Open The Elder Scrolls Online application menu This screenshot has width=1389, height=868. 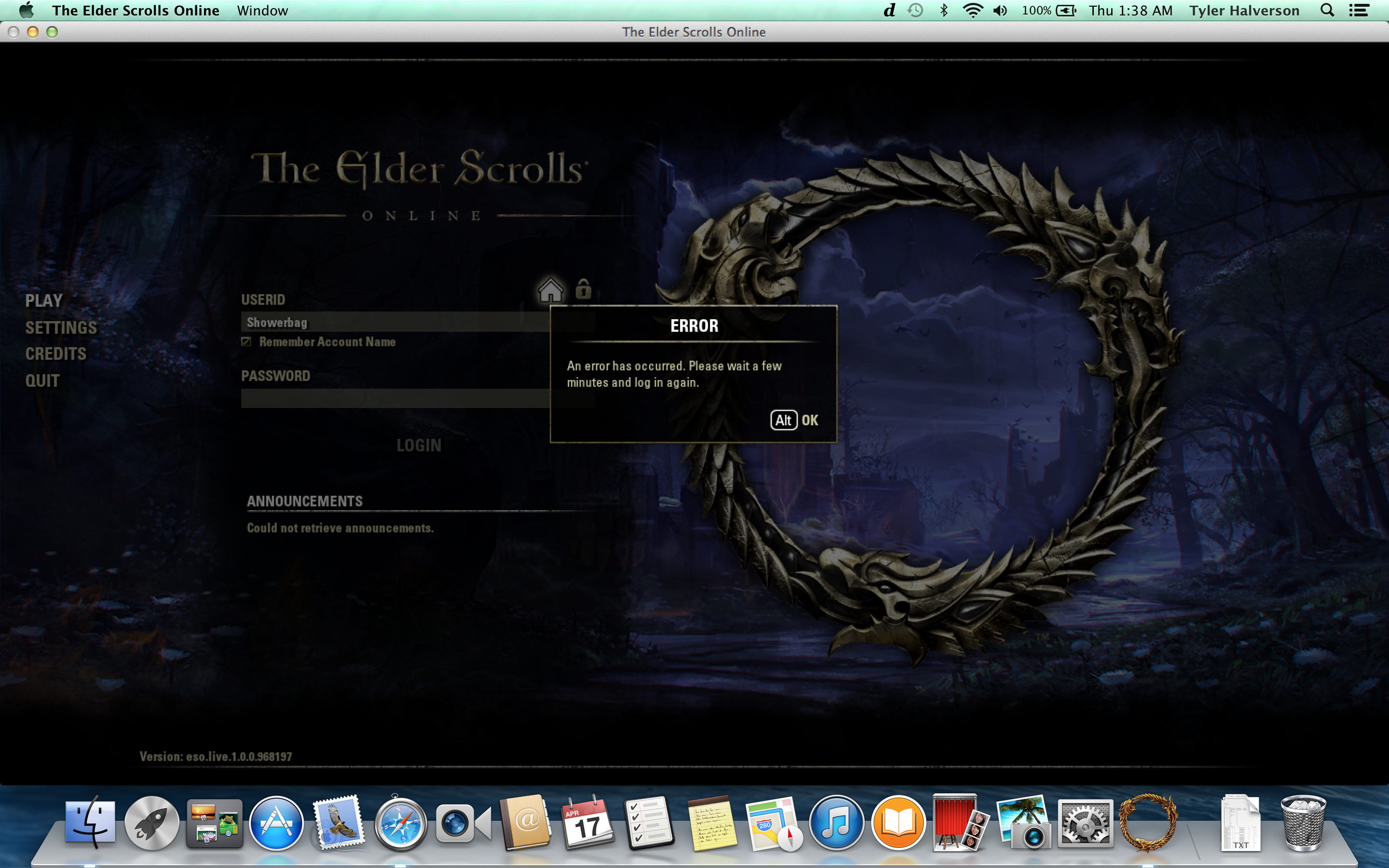(136, 10)
